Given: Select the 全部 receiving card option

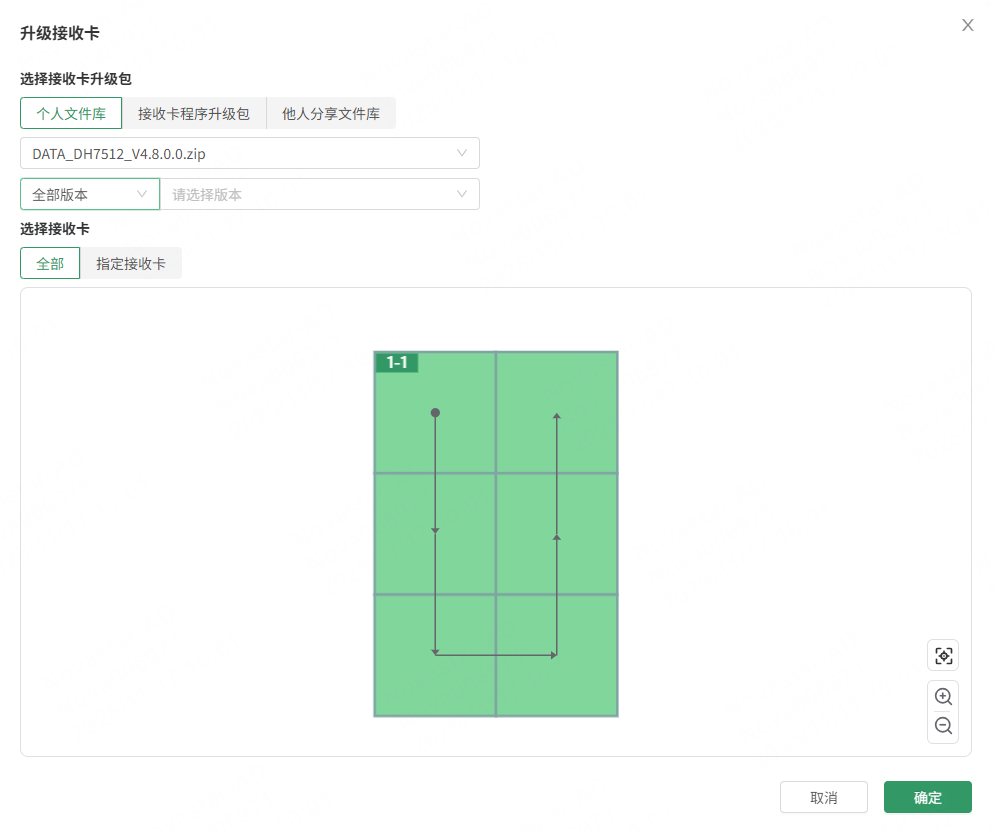Looking at the screenshot, I should click(x=50, y=264).
